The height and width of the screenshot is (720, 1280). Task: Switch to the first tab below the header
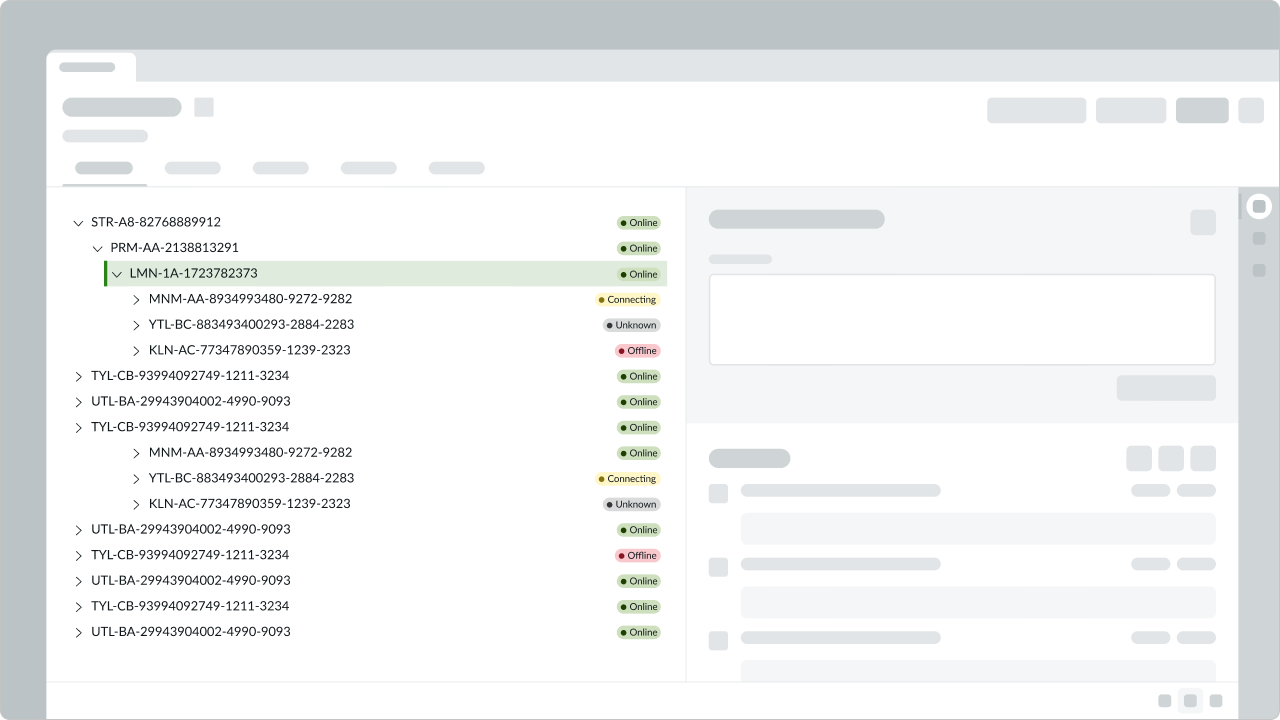point(103,168)
